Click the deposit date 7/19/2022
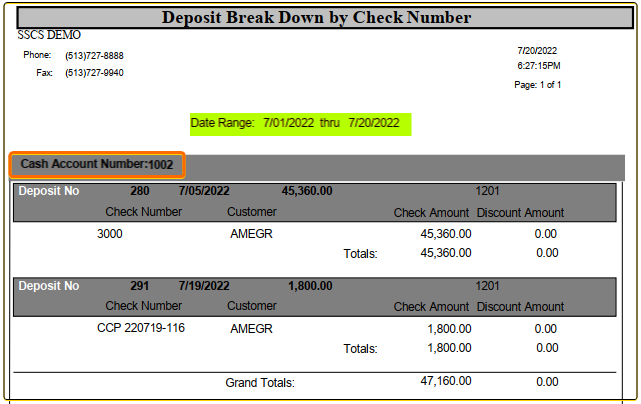Viewport: 641px width, 404px height. (x=204, y=286)
